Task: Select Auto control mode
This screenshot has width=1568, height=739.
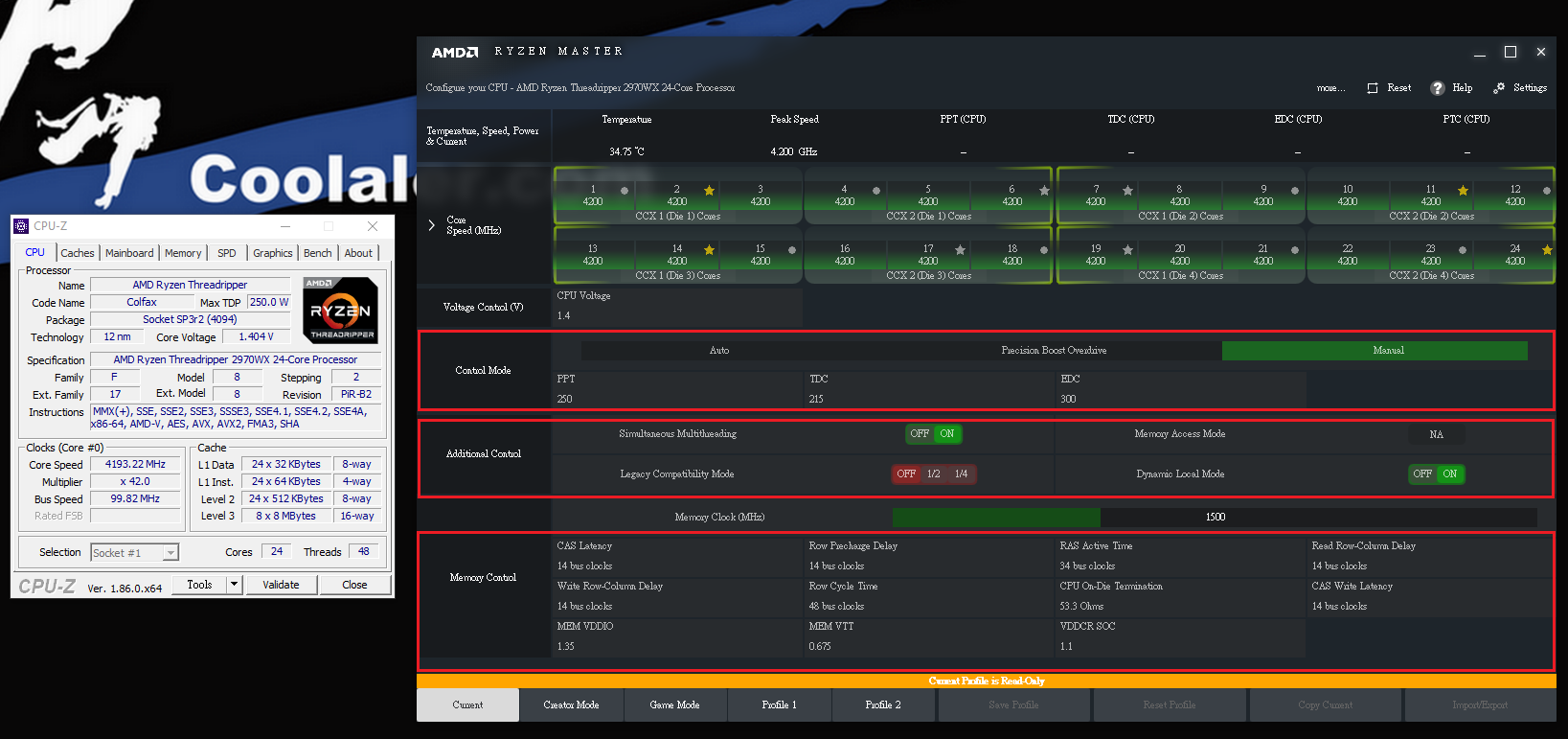Action: point(719,351)
